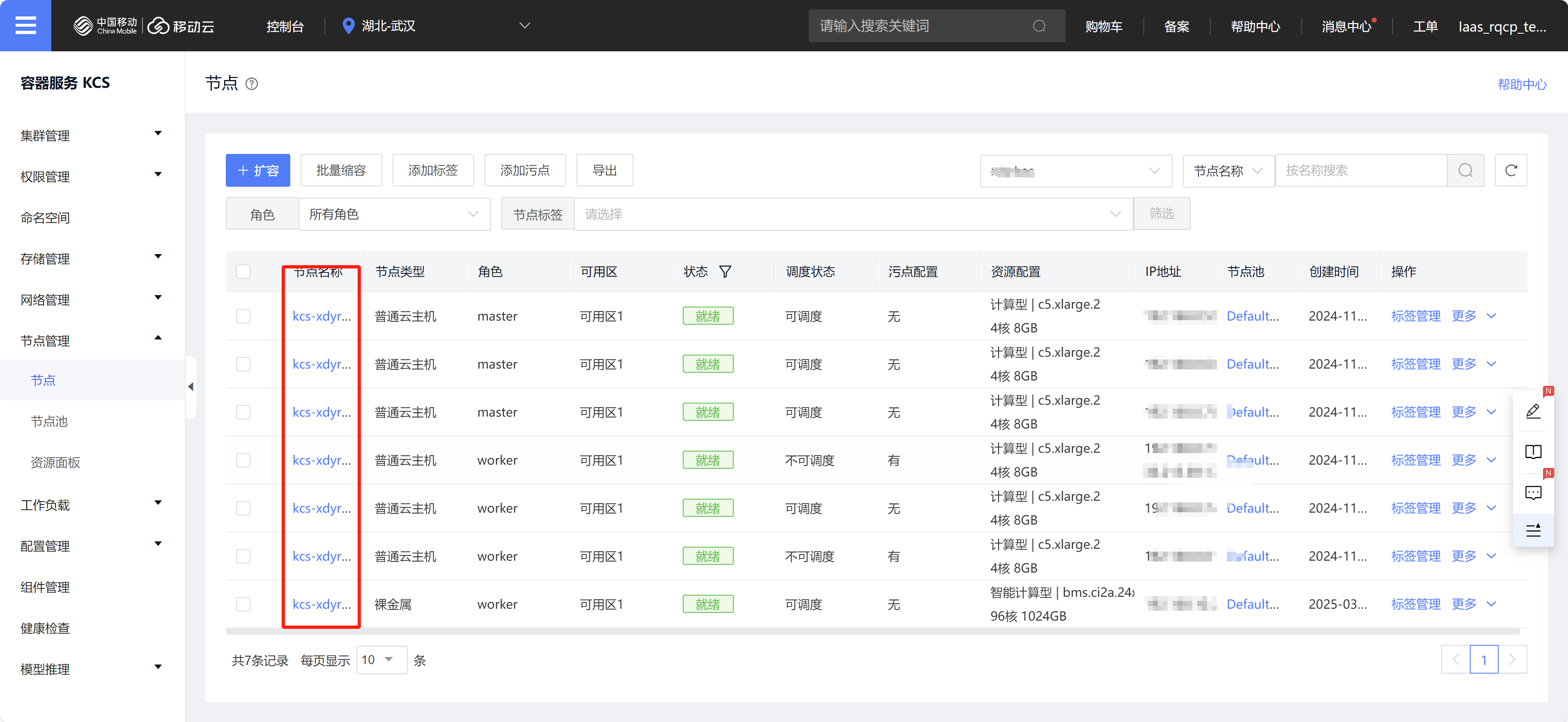Open the documentation book icon on right panel

(x=1533, y=452)
